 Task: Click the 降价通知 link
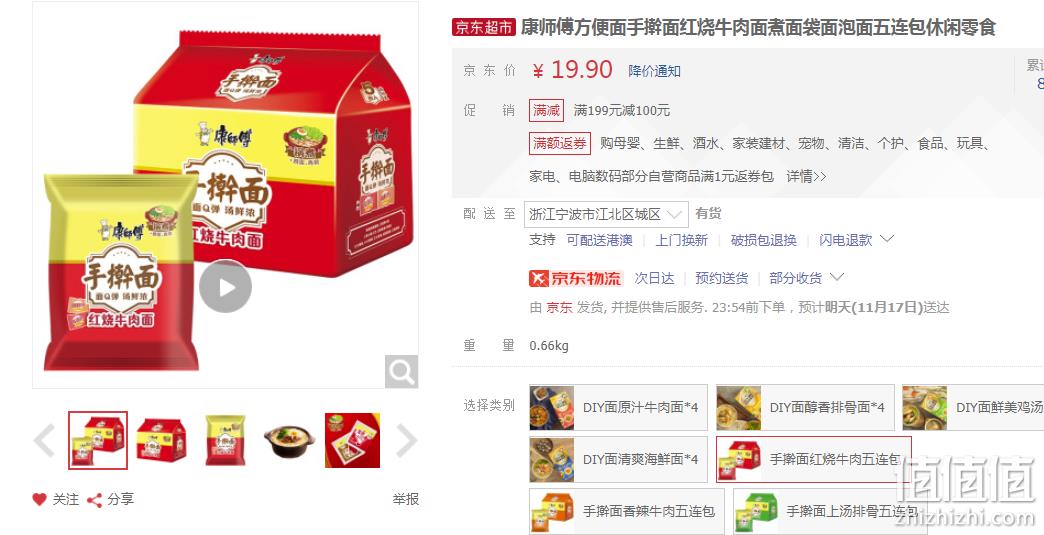tap(654, 71)
